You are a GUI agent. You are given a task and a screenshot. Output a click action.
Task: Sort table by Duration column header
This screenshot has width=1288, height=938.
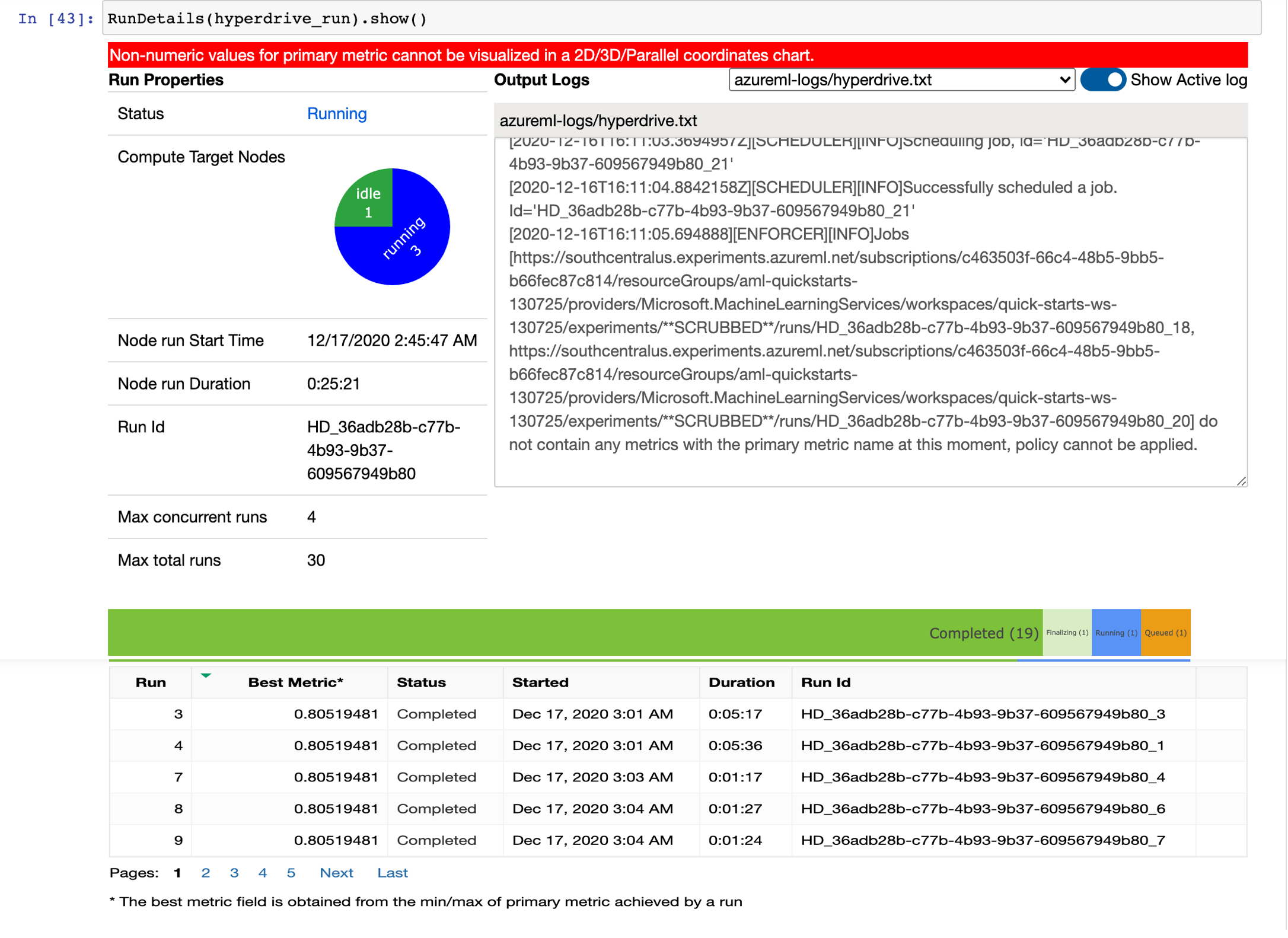pyautogui.click(x=741, y=682)
